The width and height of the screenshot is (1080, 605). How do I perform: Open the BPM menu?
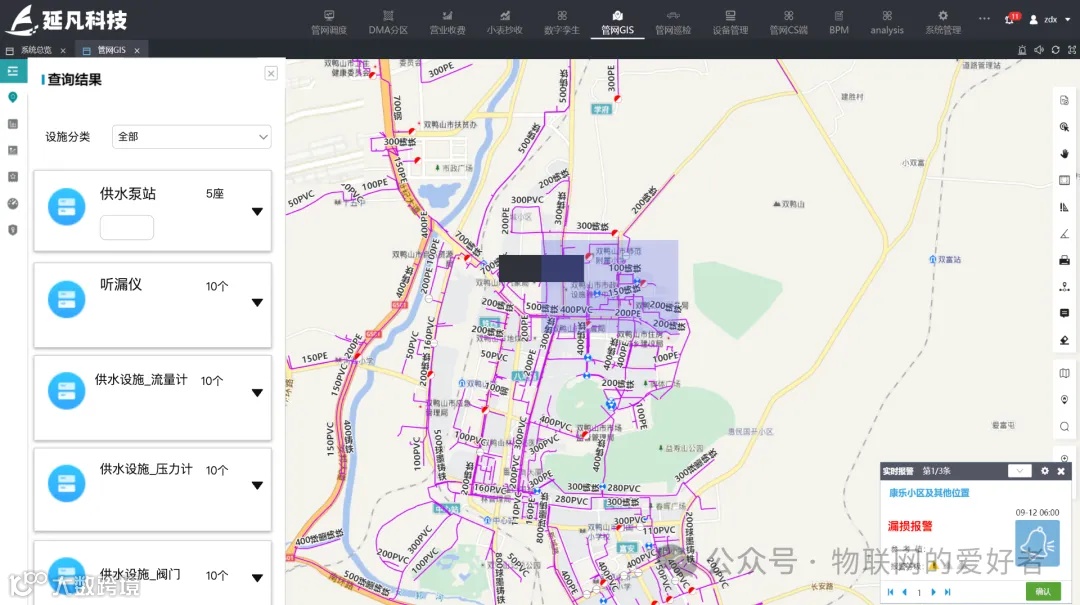click(x=838, y=23)
